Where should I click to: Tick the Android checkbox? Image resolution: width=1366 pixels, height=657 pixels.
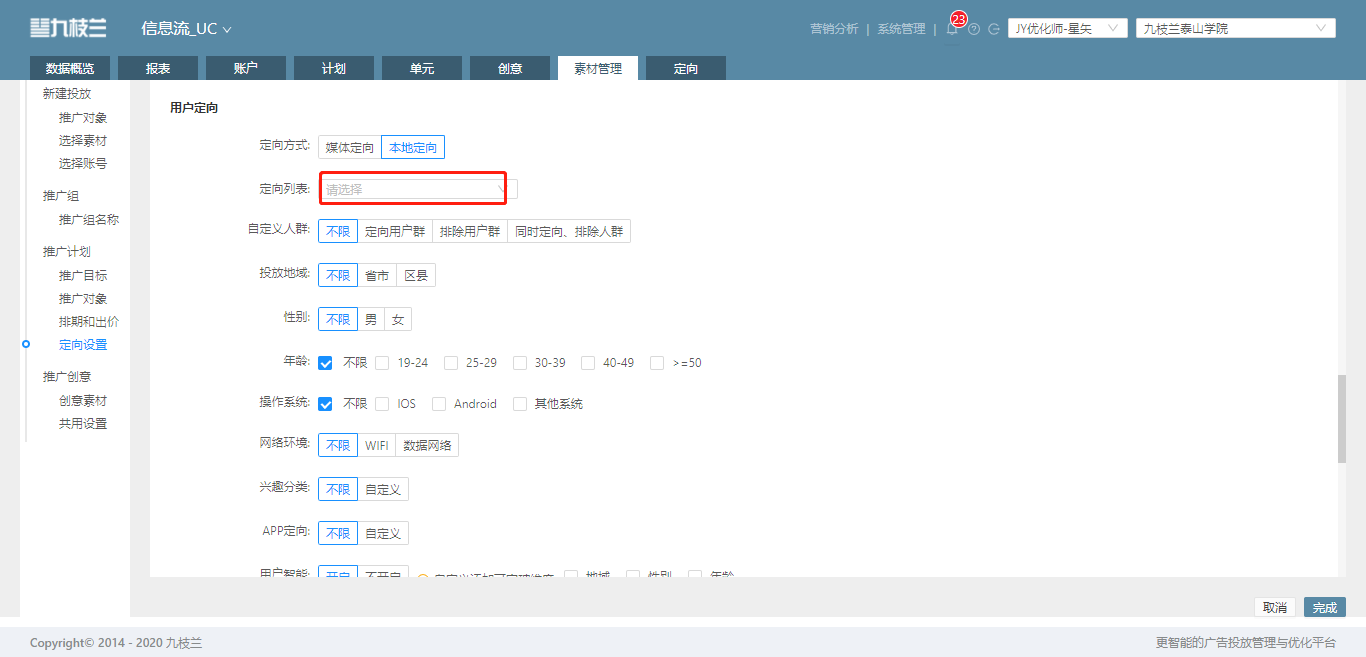(x=439, y=404)
